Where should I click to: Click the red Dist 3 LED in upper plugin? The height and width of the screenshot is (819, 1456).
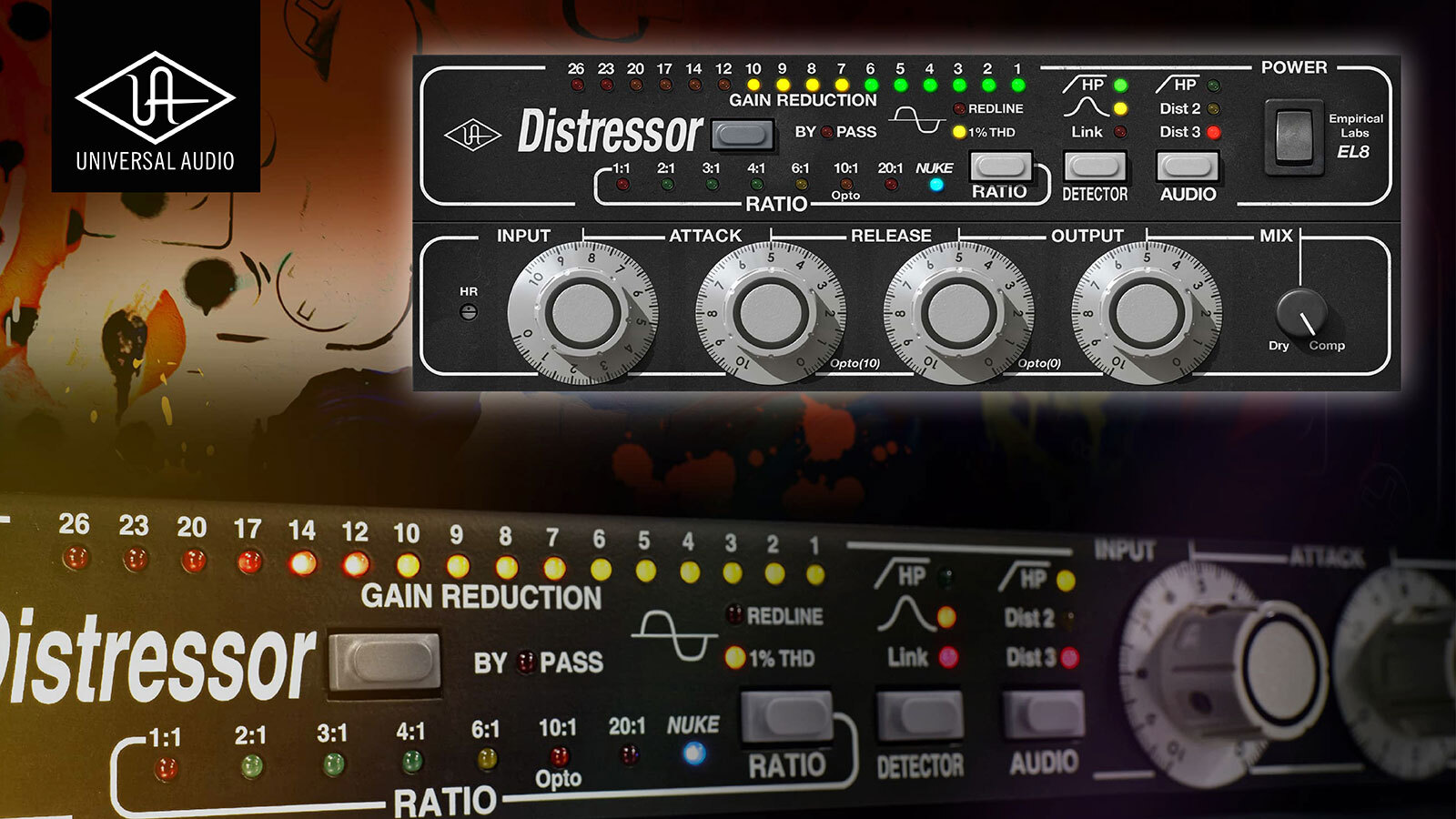click(1213, 132)
